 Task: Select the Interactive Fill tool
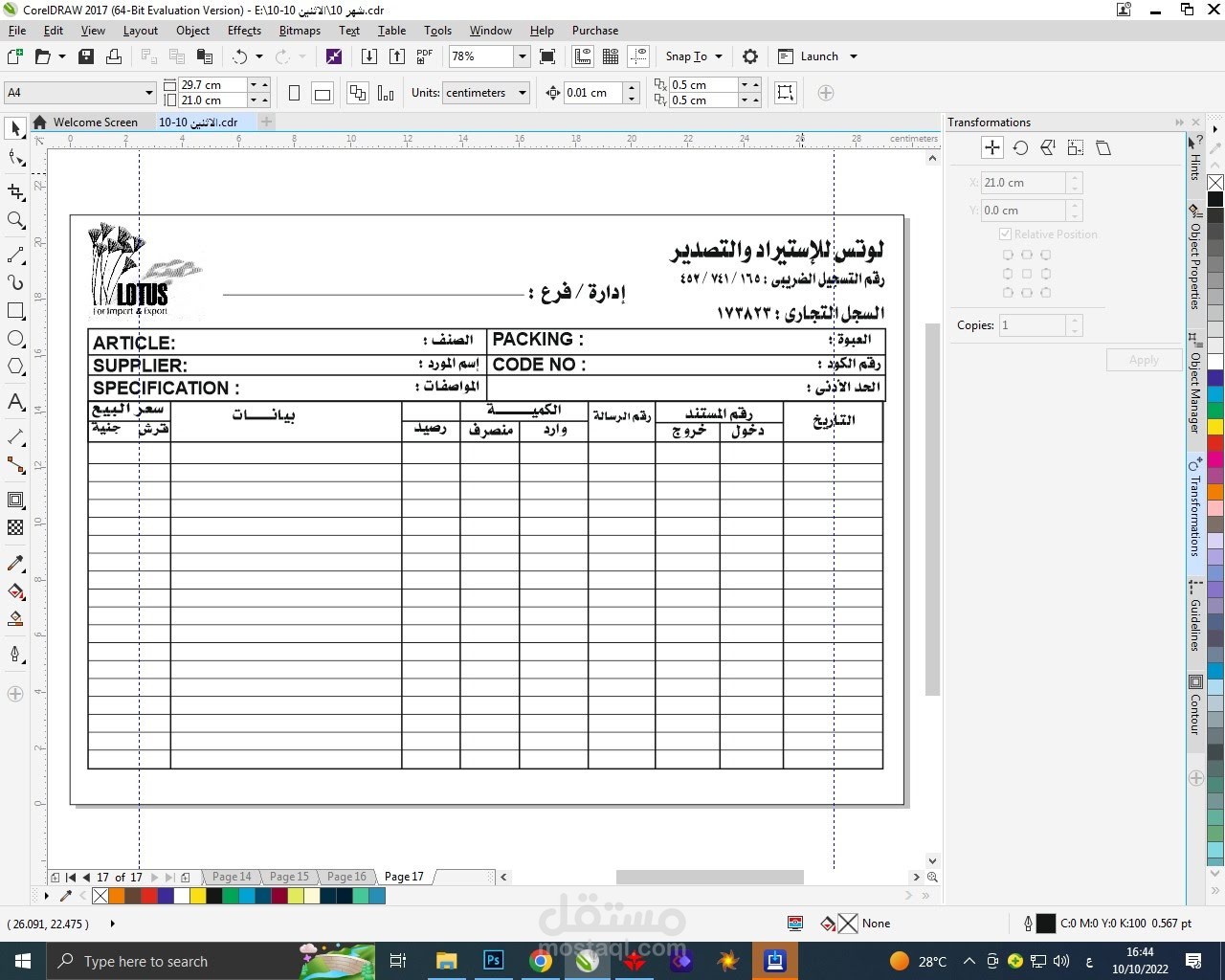15,591
